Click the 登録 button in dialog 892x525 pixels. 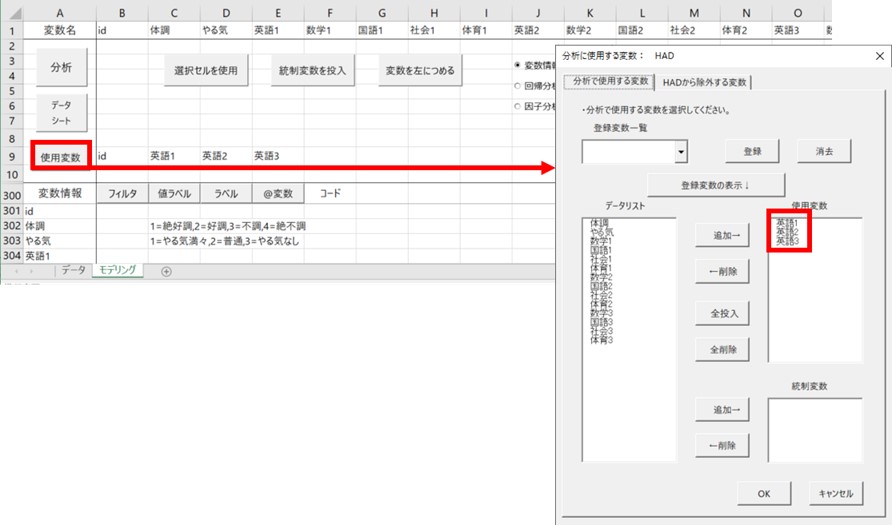click(x=752, y=151)
